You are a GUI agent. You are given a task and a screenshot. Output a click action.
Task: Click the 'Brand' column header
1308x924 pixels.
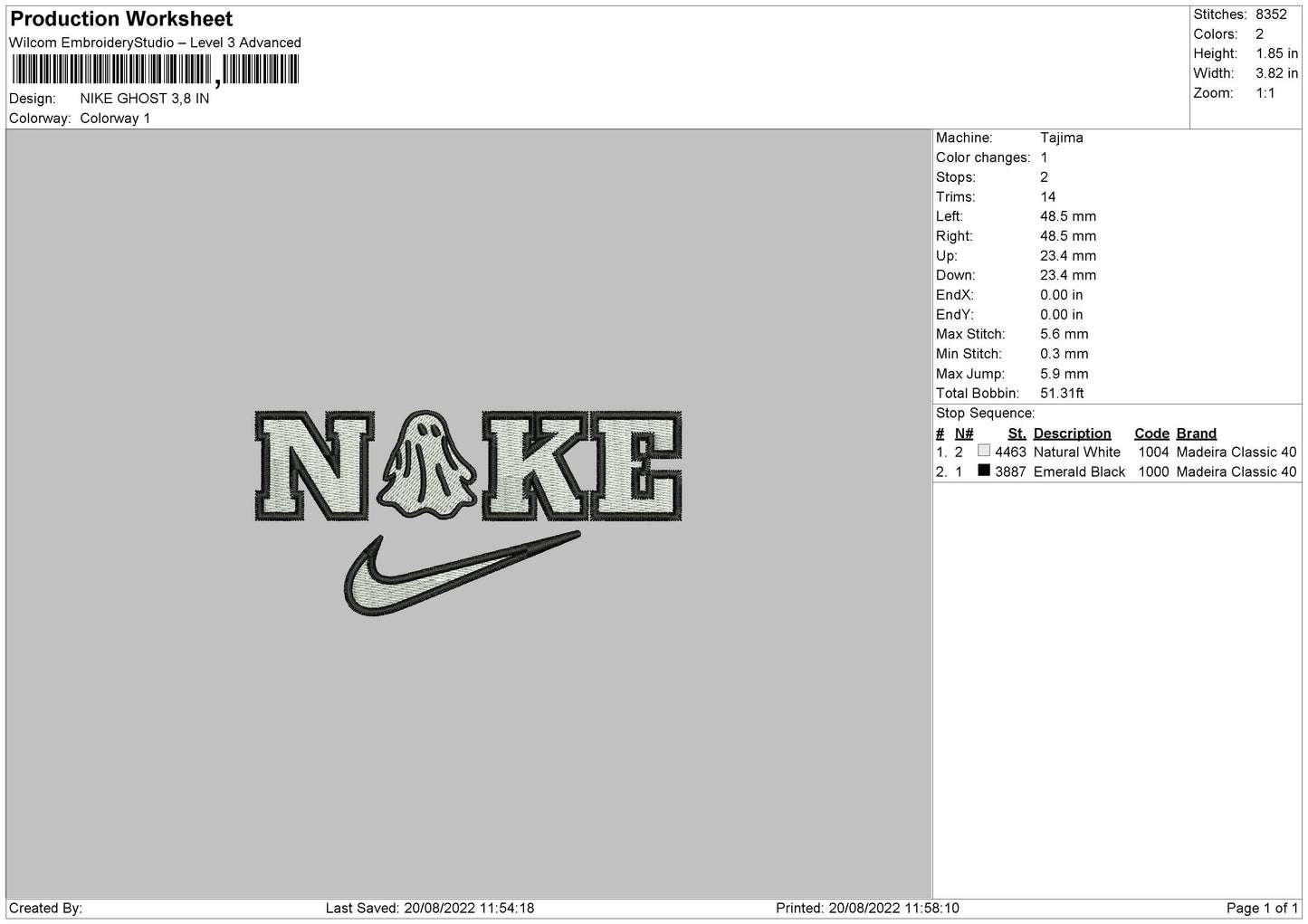1197,433
